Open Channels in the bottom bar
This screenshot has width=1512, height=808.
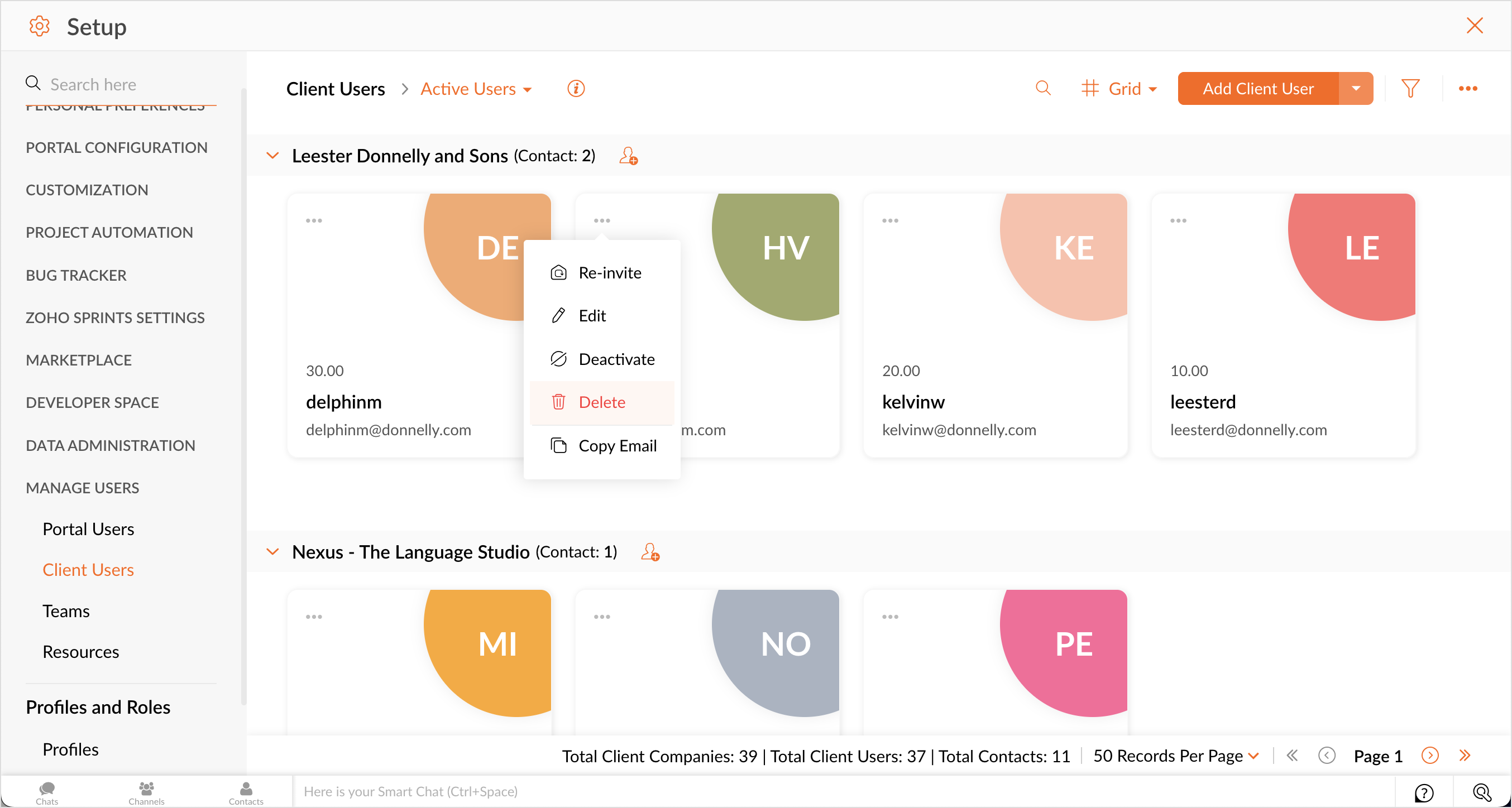coord(146,792)
